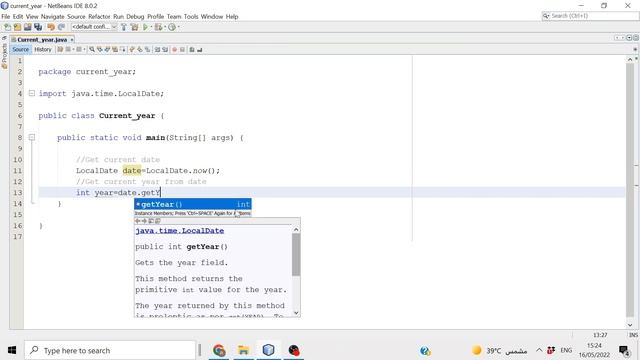
Task: Open the Refactor menu
Action: pyautogui.click(x=99, y=16)
